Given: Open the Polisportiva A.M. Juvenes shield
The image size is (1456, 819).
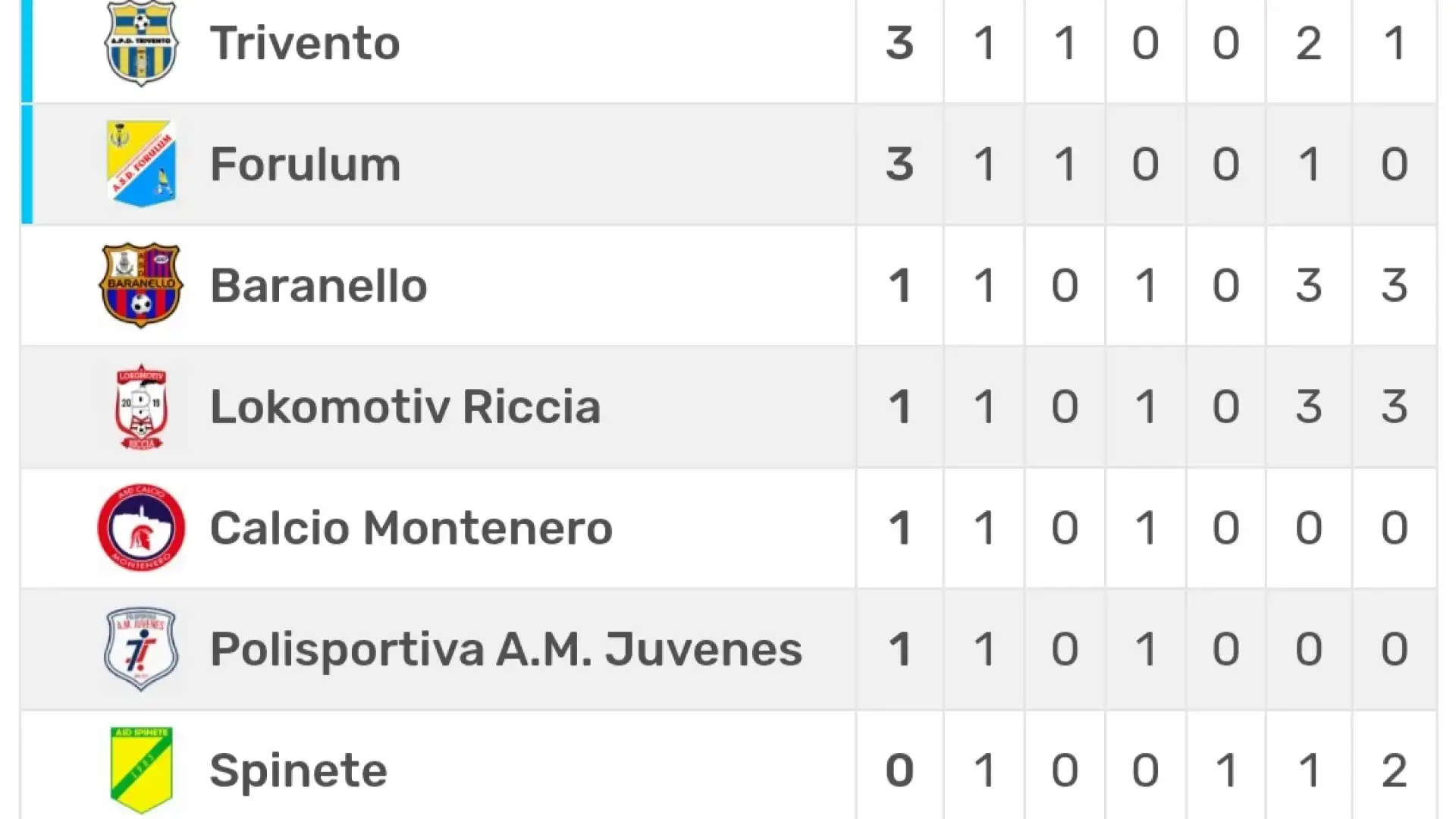Looking at the screenshot, I should pyautogui.click(x=141, y=649).
